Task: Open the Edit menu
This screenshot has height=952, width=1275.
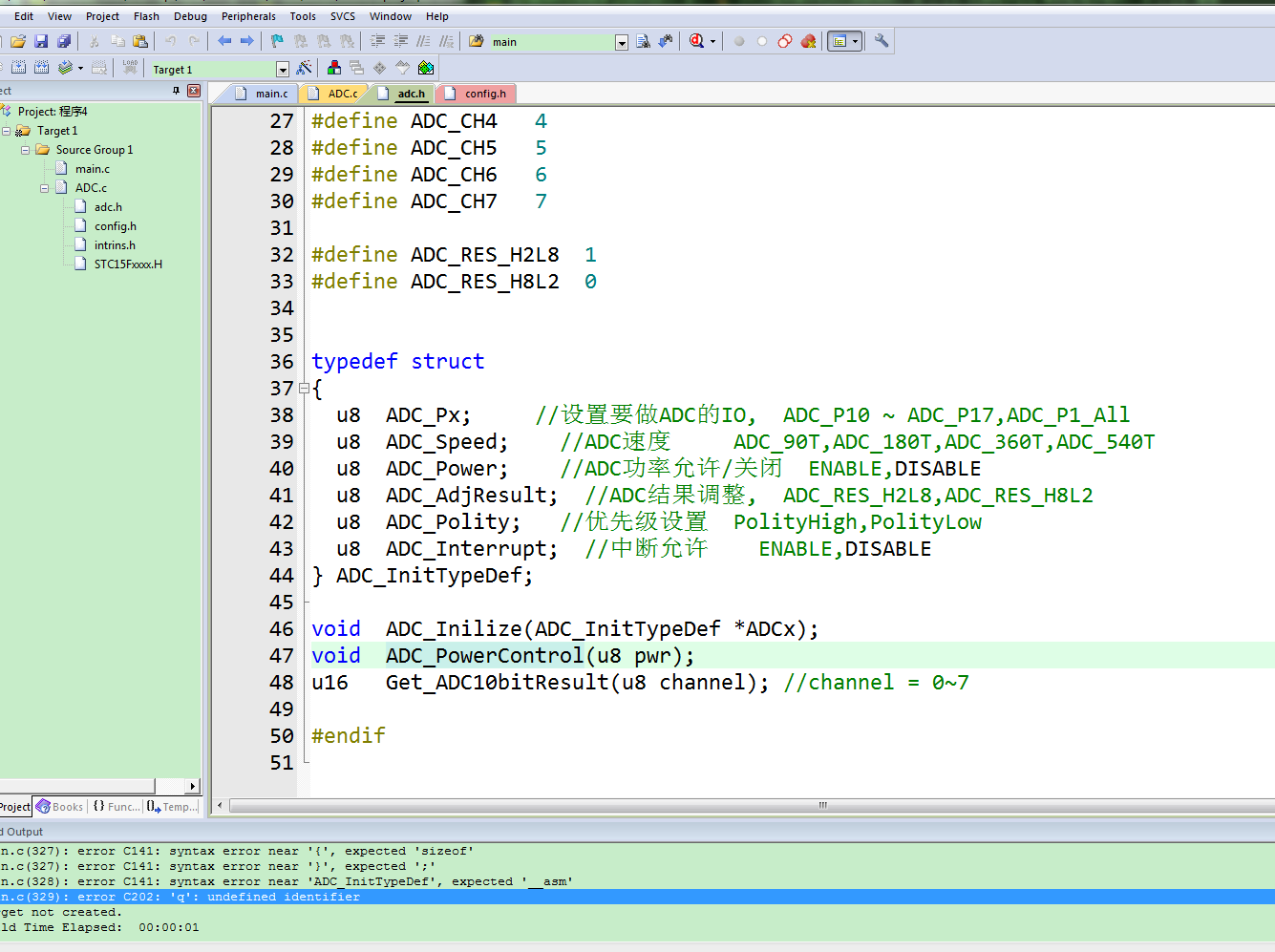Action: tap(24, 16)
